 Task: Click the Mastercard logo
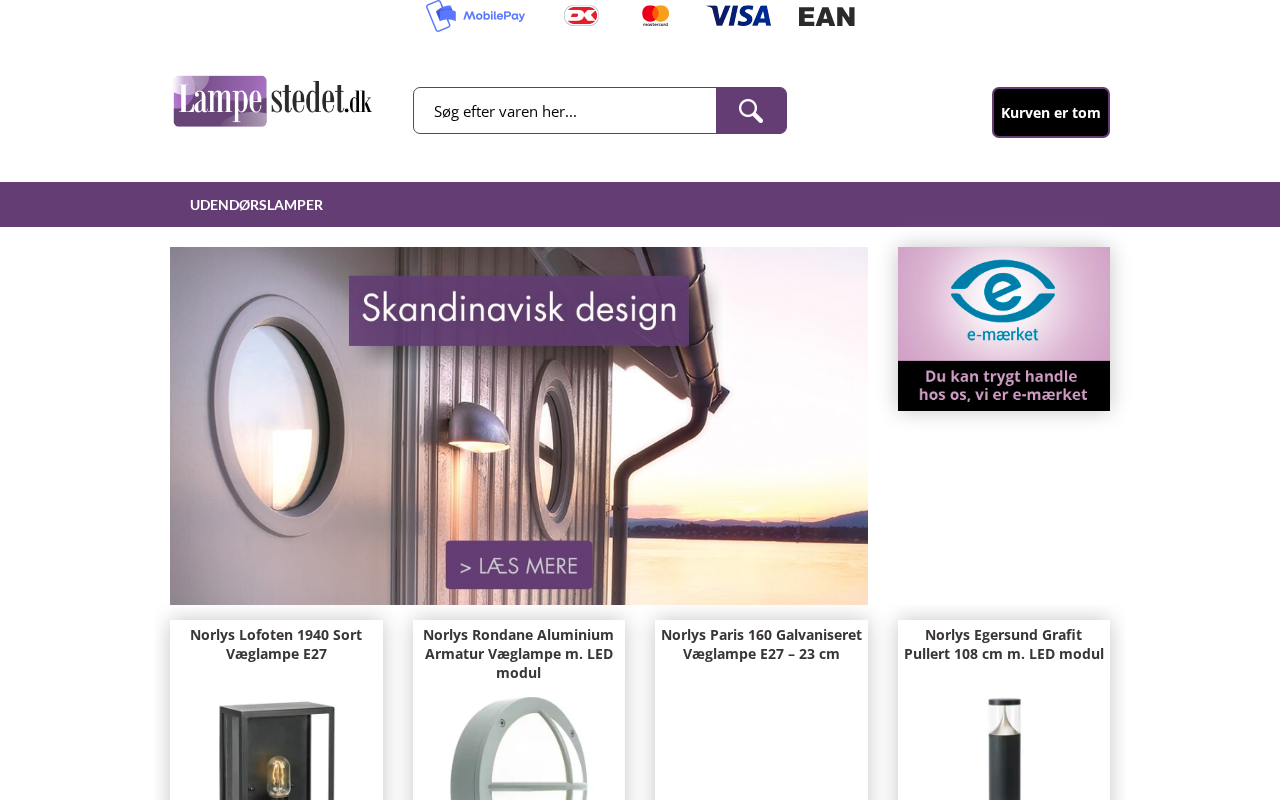tap(655, 15)
